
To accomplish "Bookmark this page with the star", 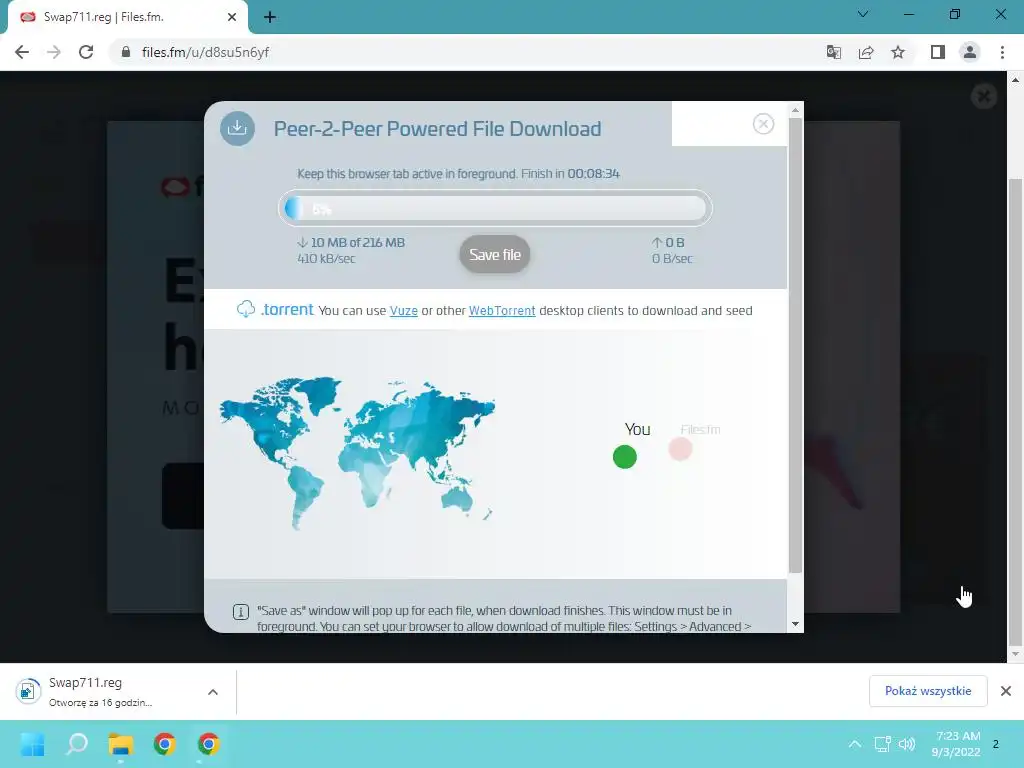I will coord(898,52).
